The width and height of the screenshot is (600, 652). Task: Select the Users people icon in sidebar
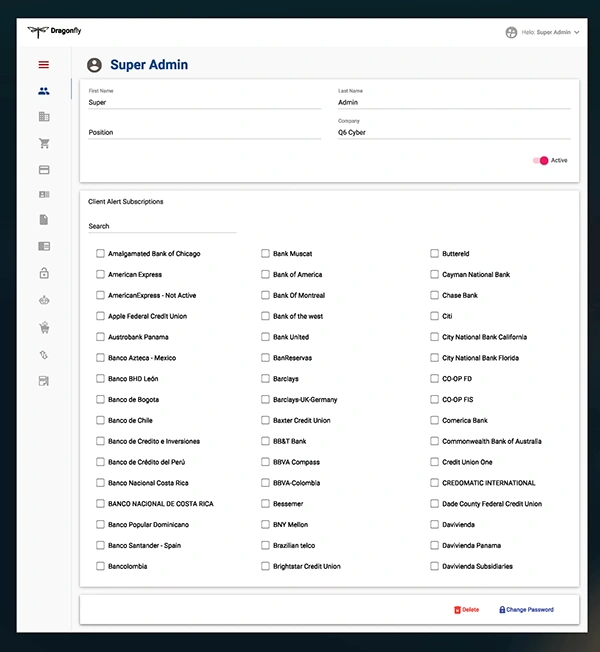click(x=44, y=91)
